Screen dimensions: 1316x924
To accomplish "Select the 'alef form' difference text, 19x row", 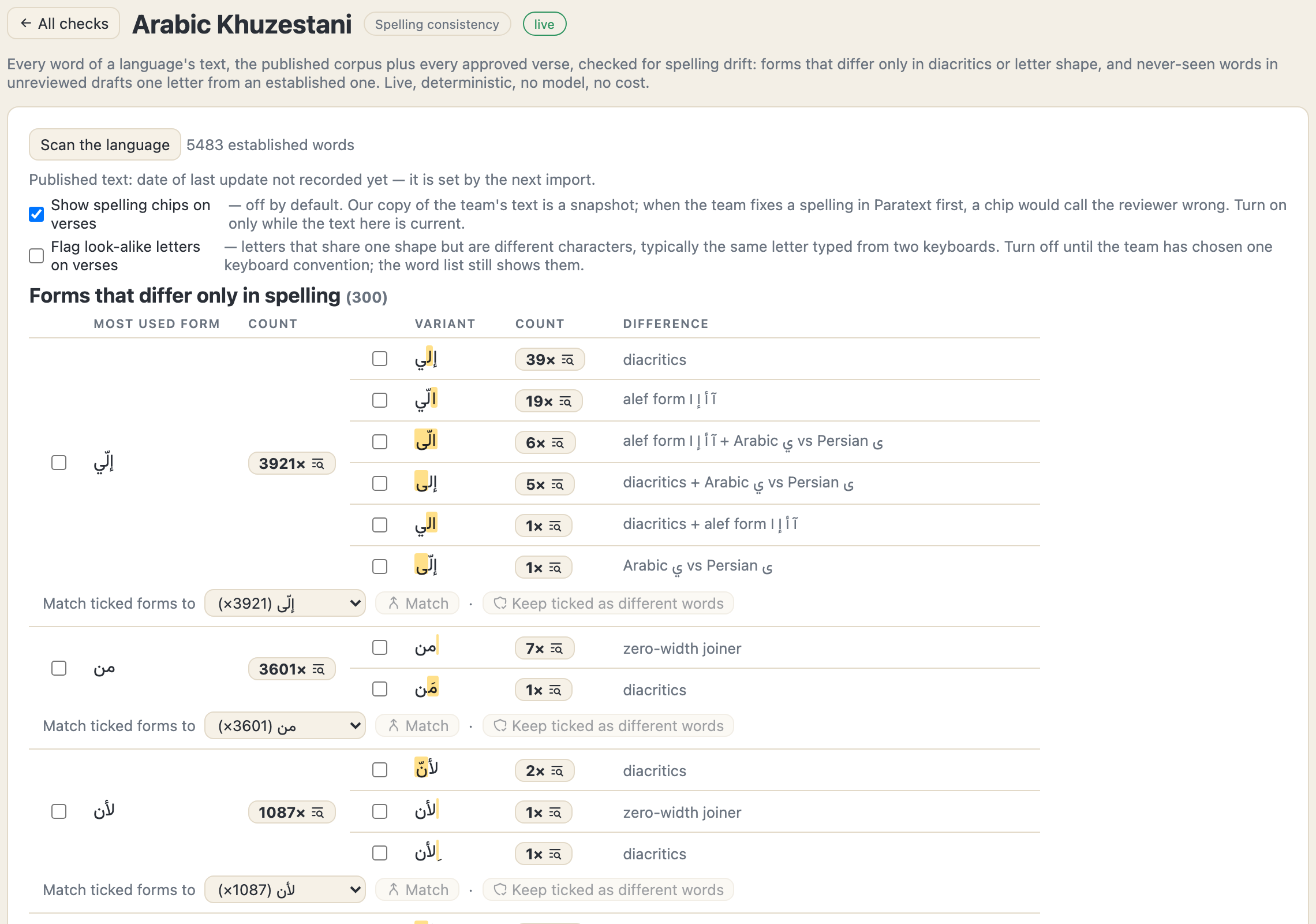I will [670, 399].
